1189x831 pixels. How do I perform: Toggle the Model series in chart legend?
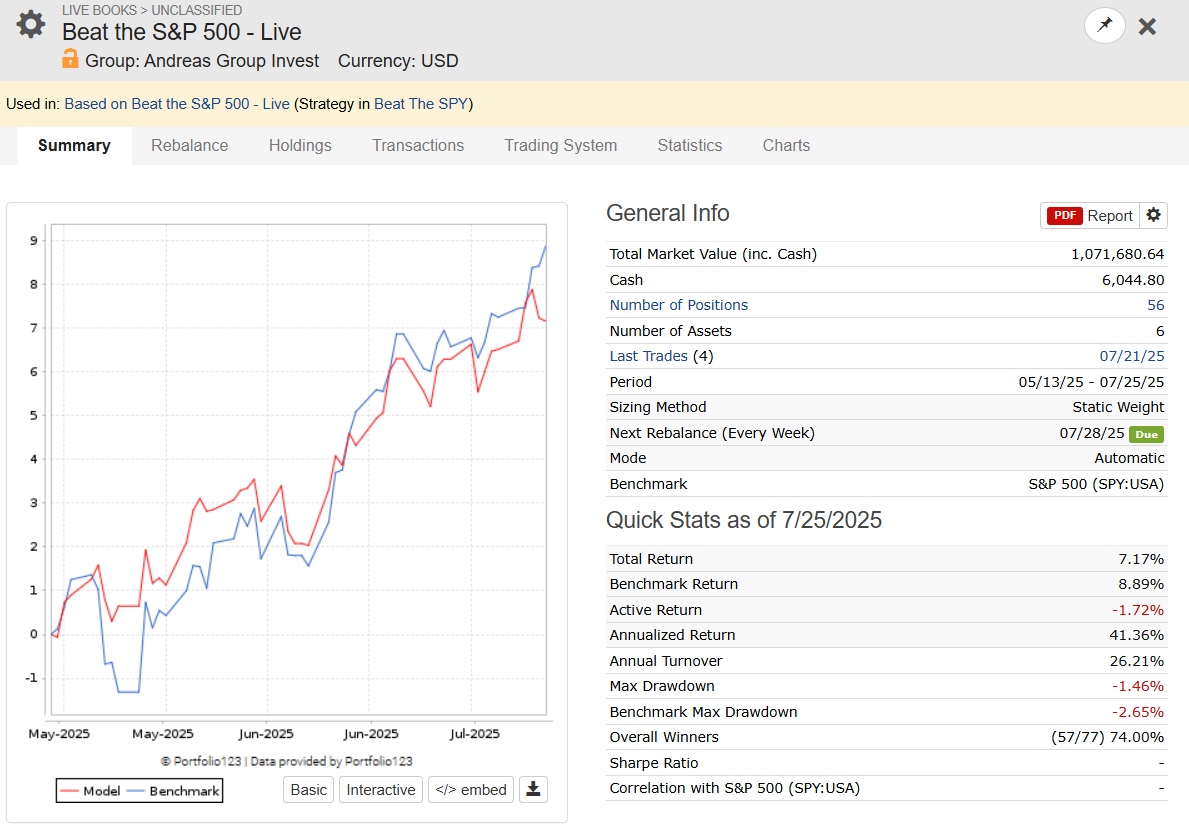(90, 791)
